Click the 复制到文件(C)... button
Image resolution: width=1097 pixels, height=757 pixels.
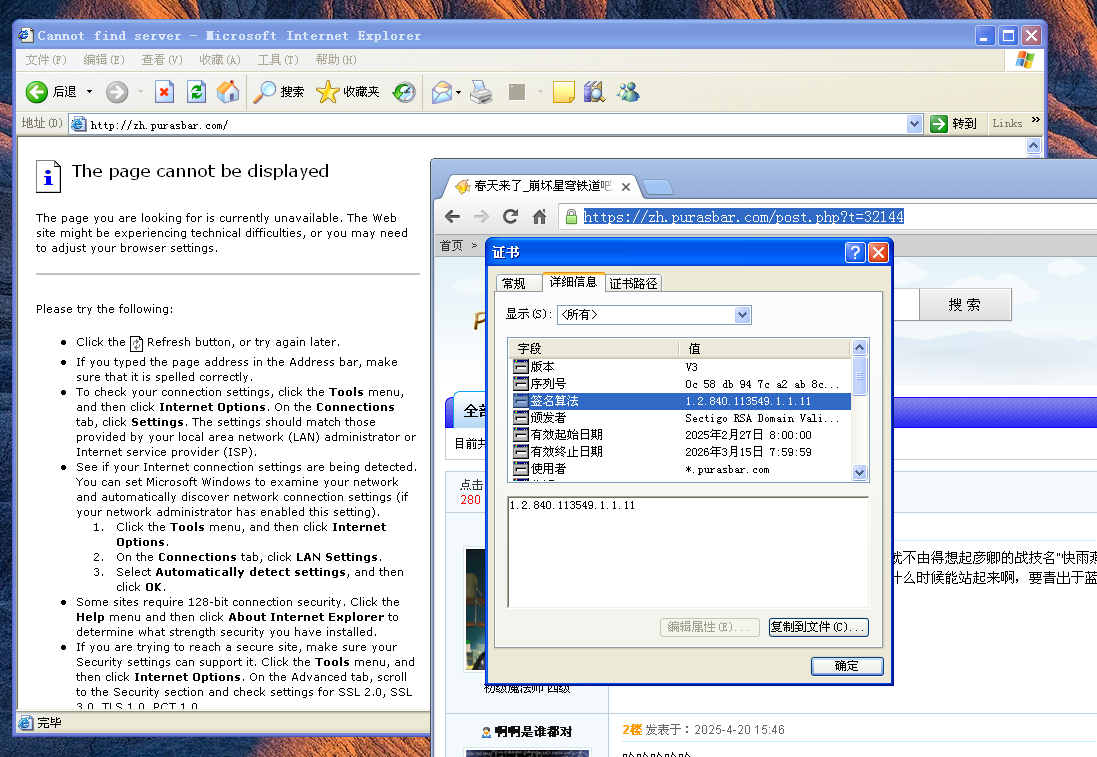tap(819, 627)
